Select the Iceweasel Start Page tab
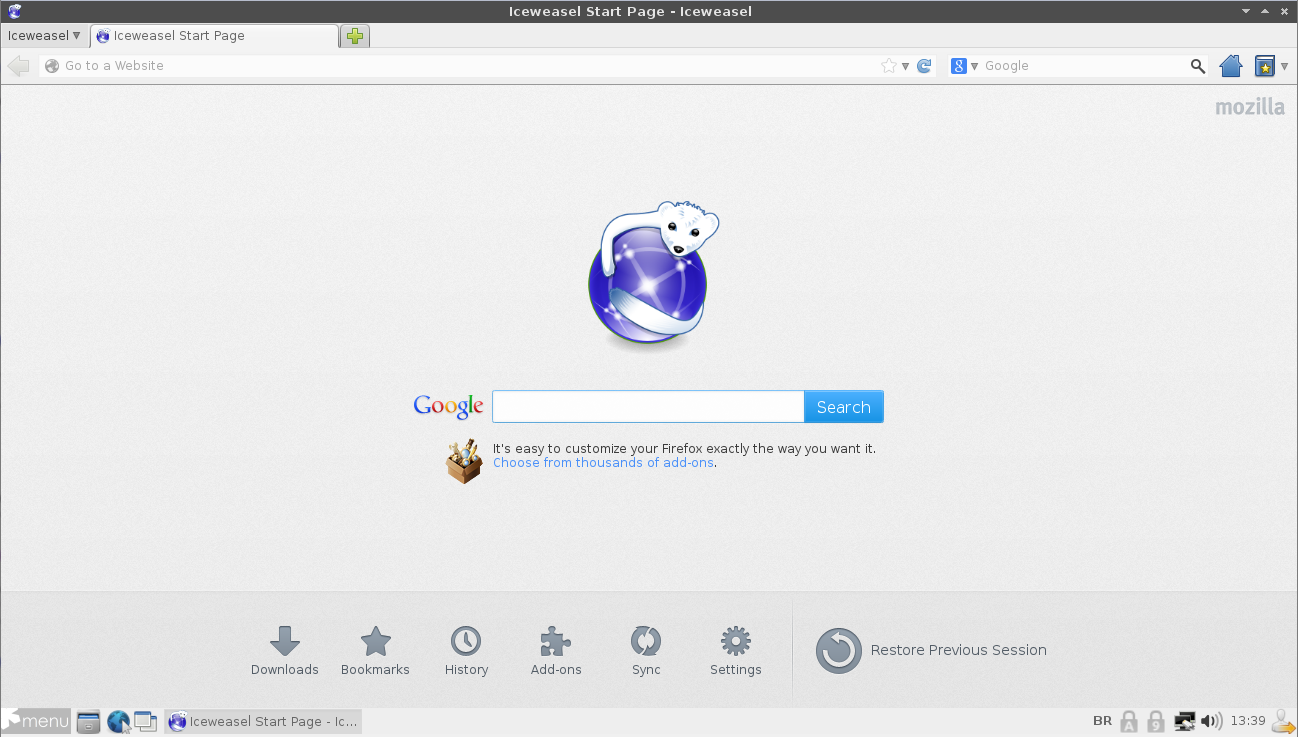The width and height of the screenshot is (1298, 737). 214,36
